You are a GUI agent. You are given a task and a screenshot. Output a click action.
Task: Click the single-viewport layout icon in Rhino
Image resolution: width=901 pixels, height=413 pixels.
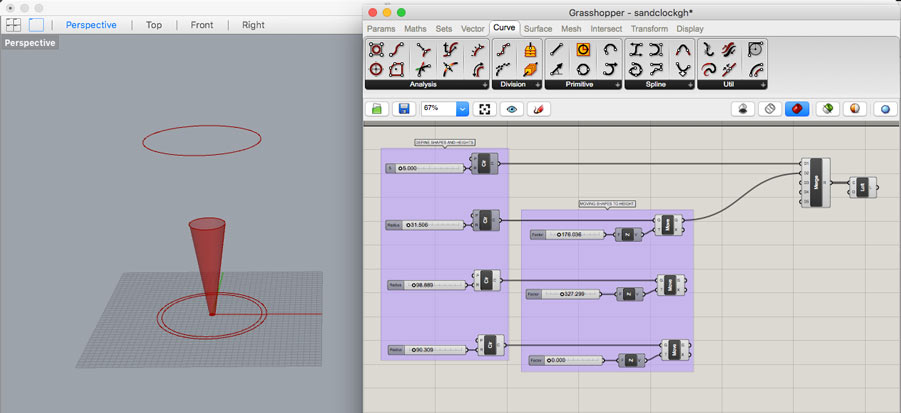click(35, 25)
